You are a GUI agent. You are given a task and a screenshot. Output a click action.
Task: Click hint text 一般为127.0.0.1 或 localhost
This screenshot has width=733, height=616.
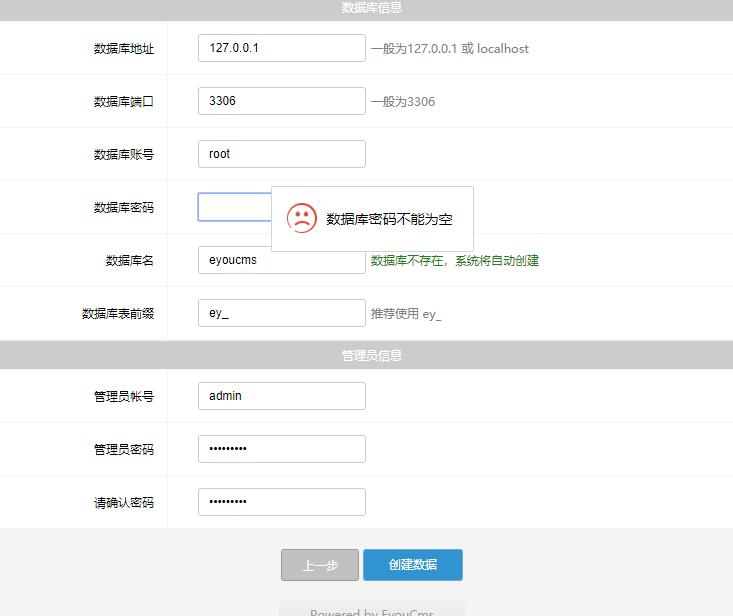click(450, 49)
